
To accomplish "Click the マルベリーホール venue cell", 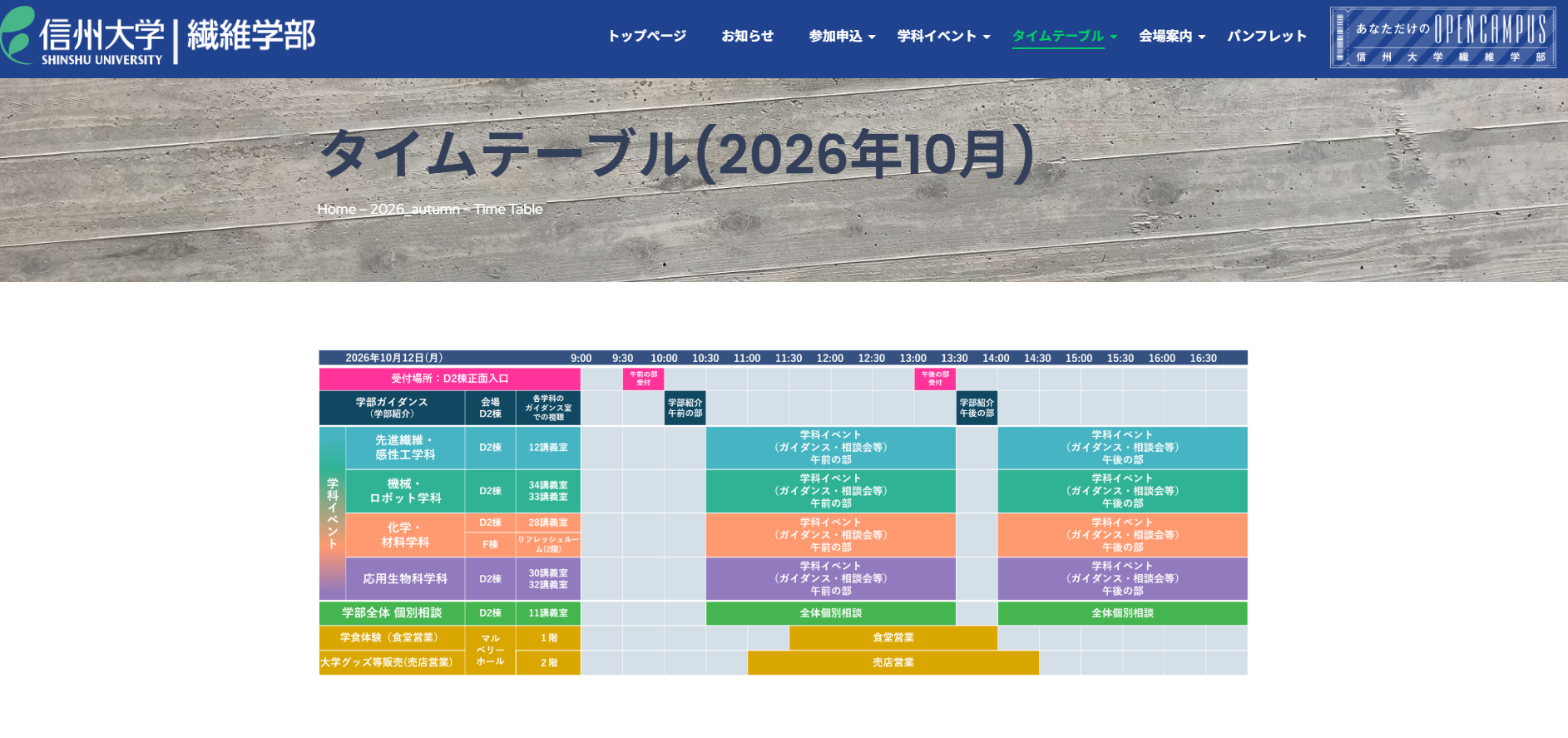I will [x=490, y=651].
